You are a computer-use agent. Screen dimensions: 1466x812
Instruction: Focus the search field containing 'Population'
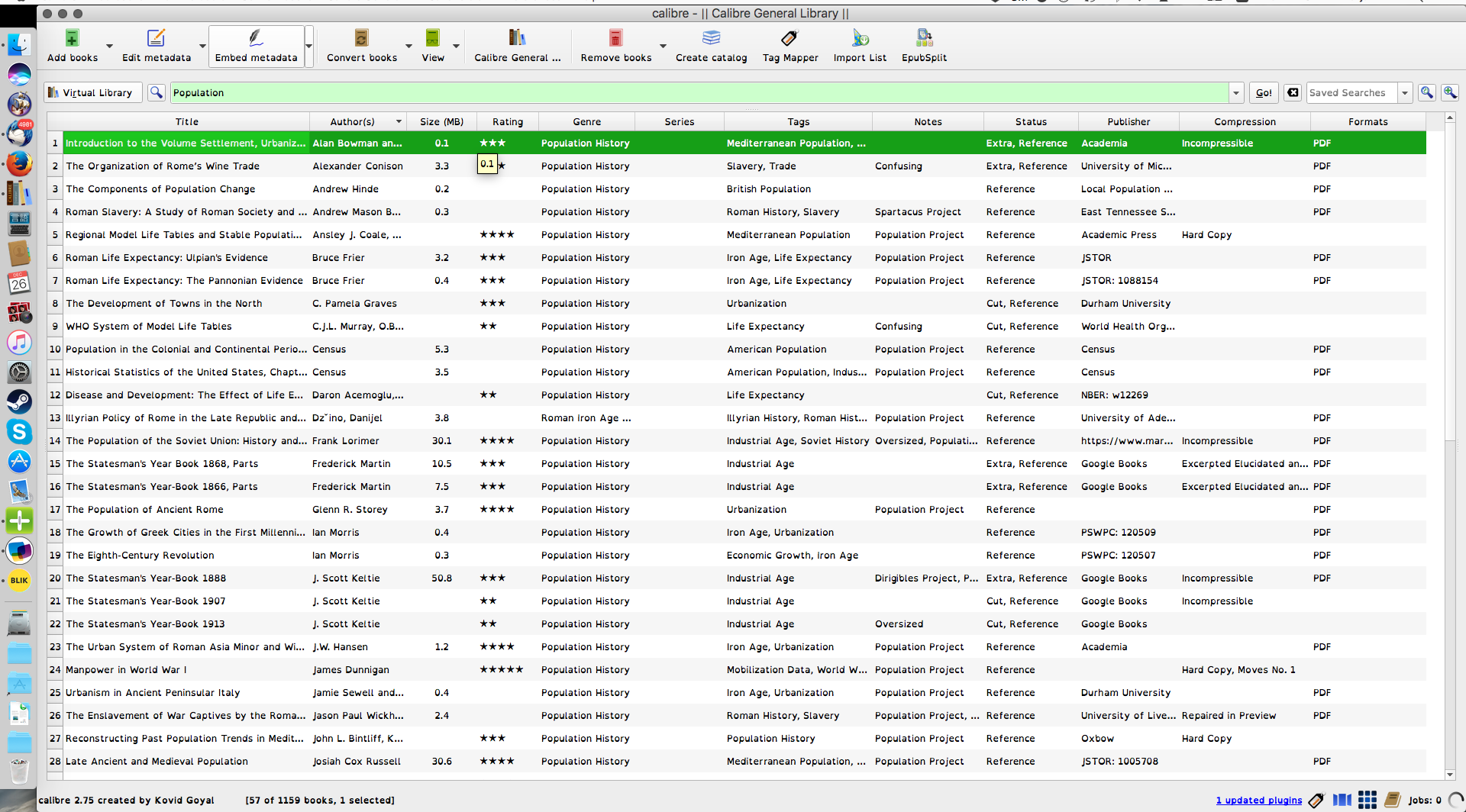click(x=699, y=93)
